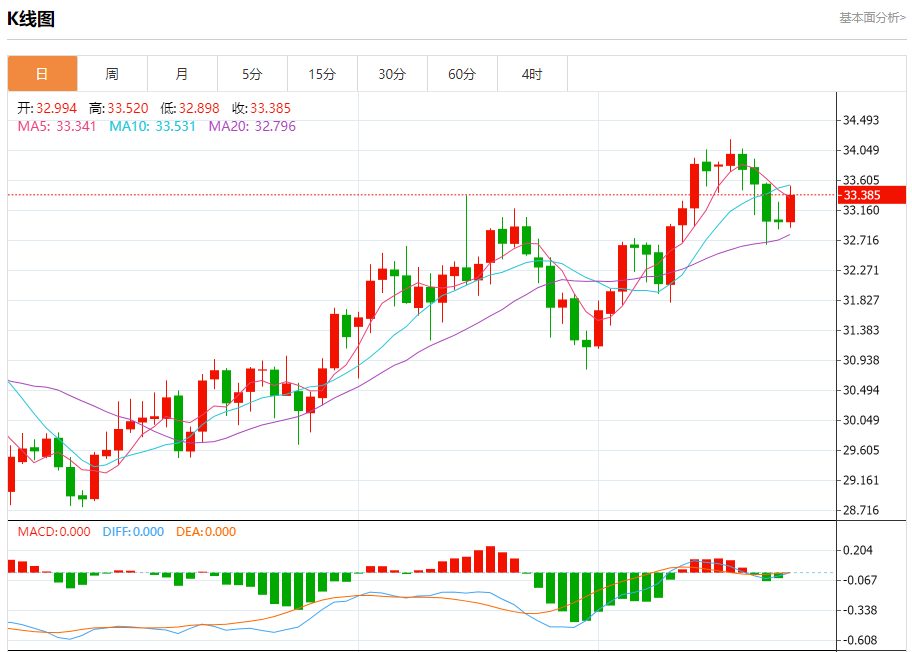Viewport: 912px width, 652px height.
Task: Open the 月 monthly chart tab
Action: tap(182, 74)
